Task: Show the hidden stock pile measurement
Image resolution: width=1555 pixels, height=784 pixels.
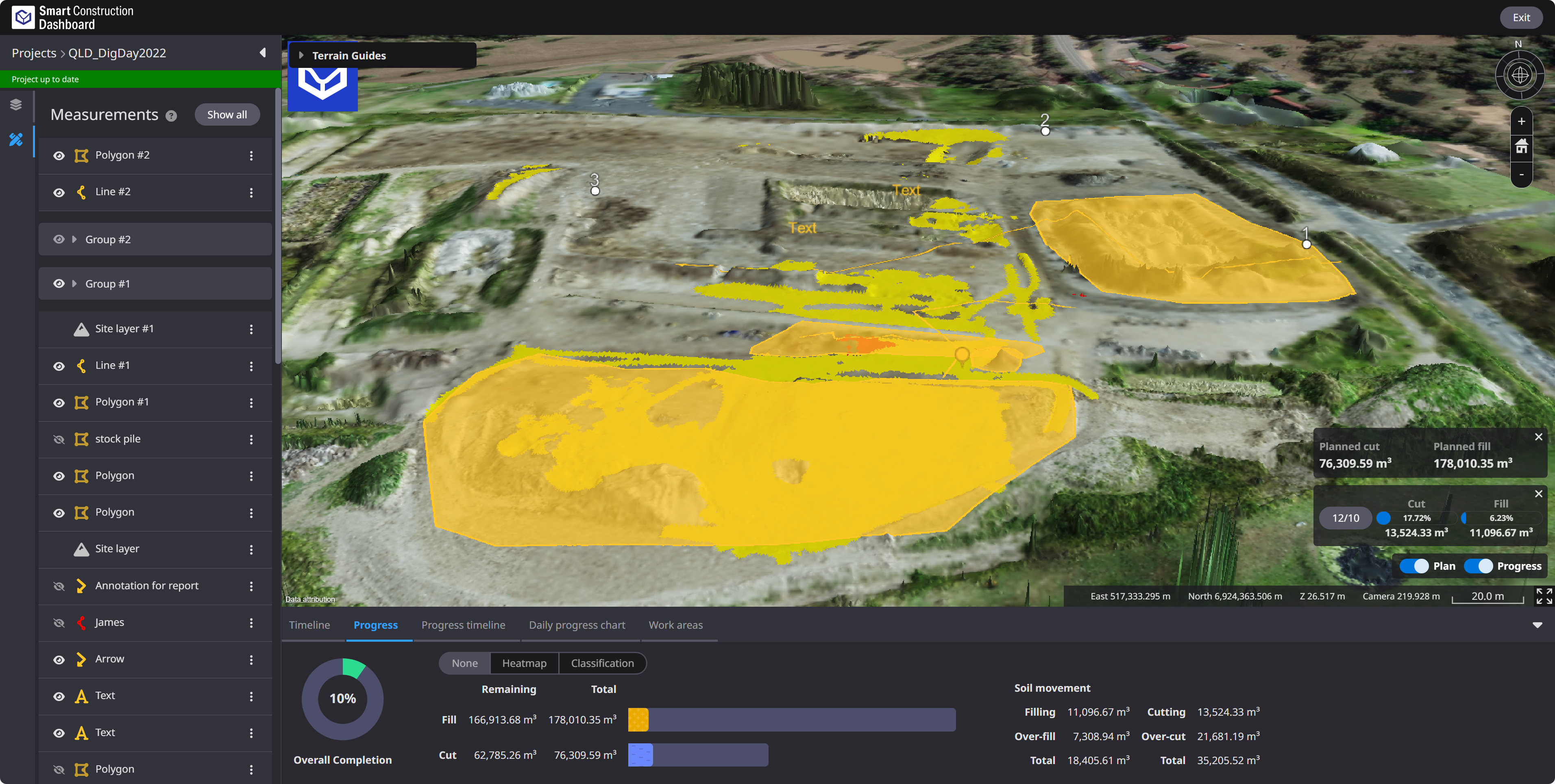Action: [59, 440]
